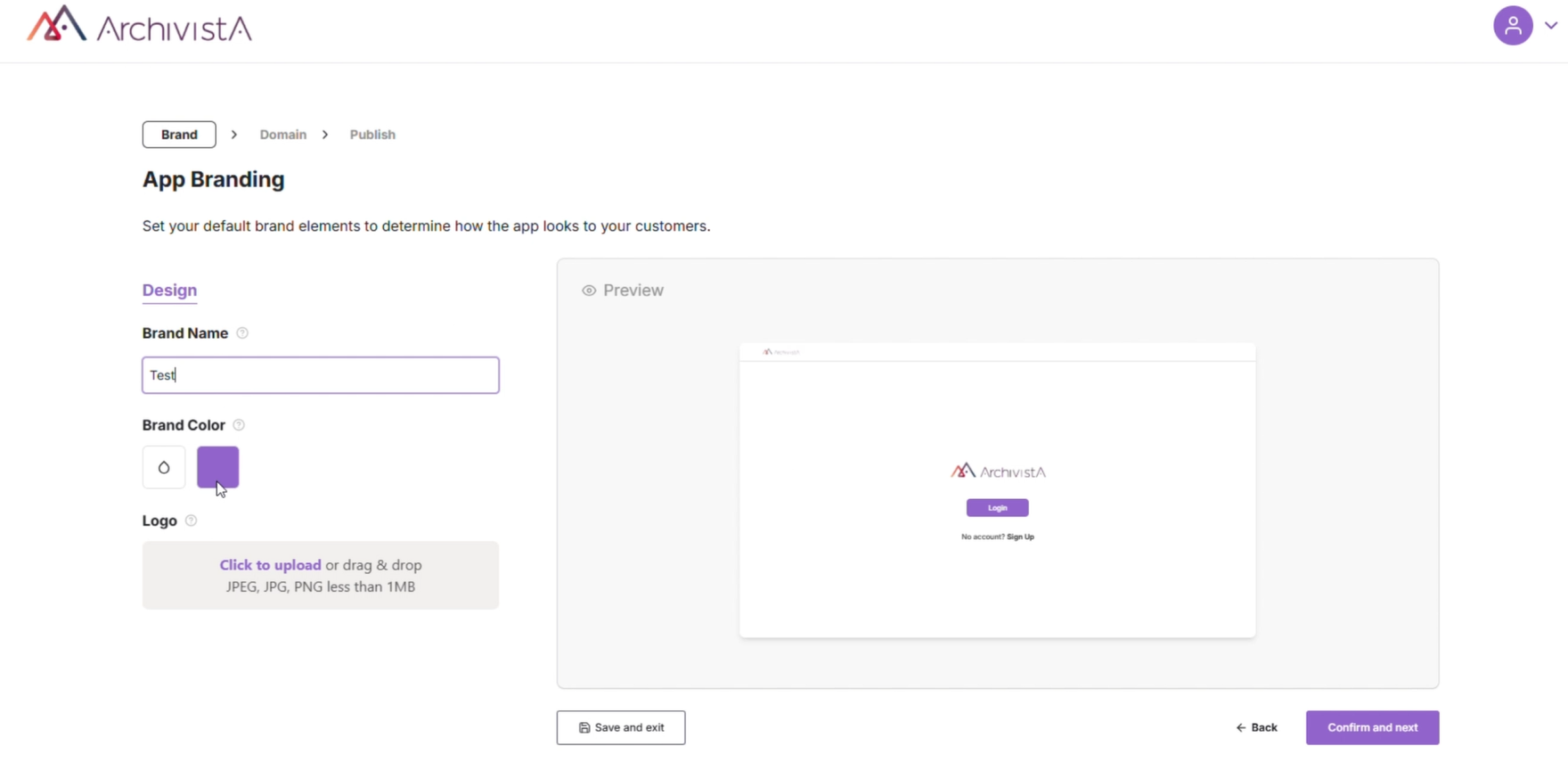Click the Back button
Screen dimensions: 1568x762
point(1256,727)
